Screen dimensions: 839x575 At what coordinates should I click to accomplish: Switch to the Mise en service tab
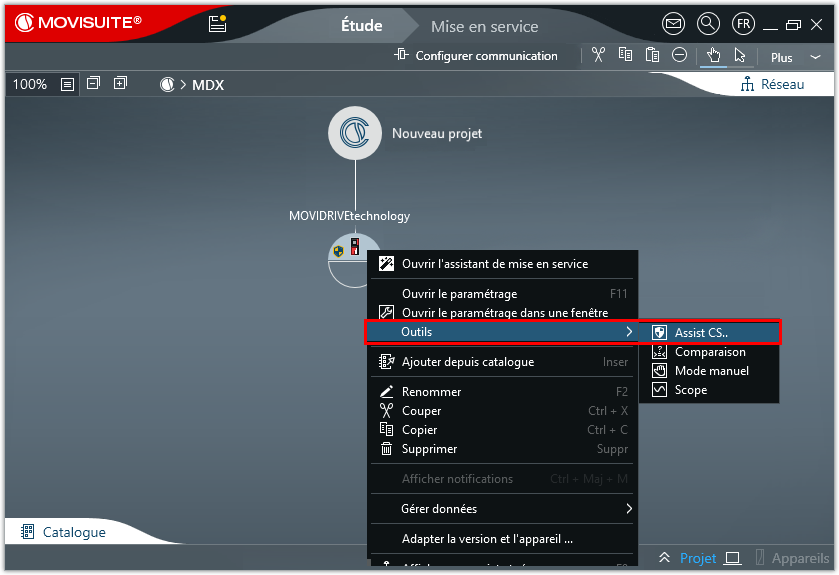coord(484,27)
